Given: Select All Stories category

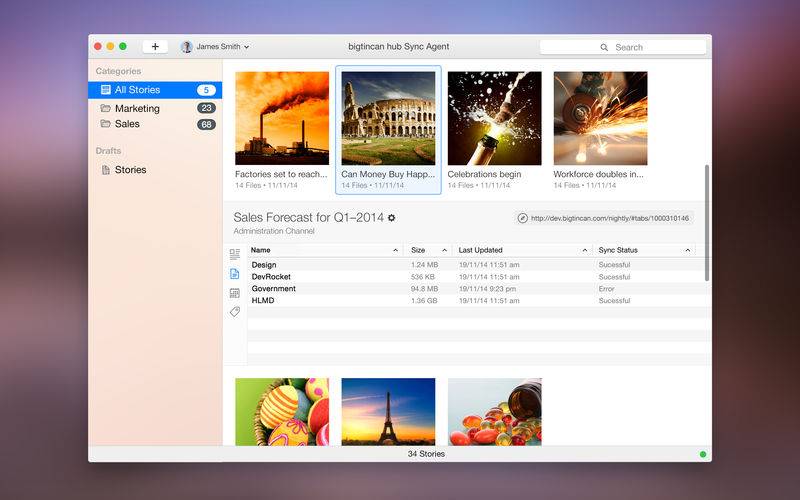Looking at the screenshot, I should (x=155, y=90).
